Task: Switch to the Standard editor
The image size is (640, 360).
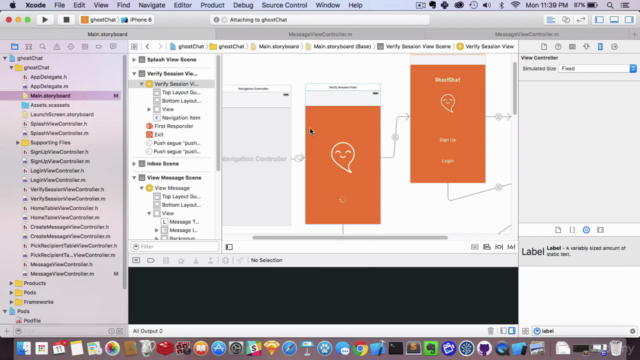Action: tap(551, 20)
